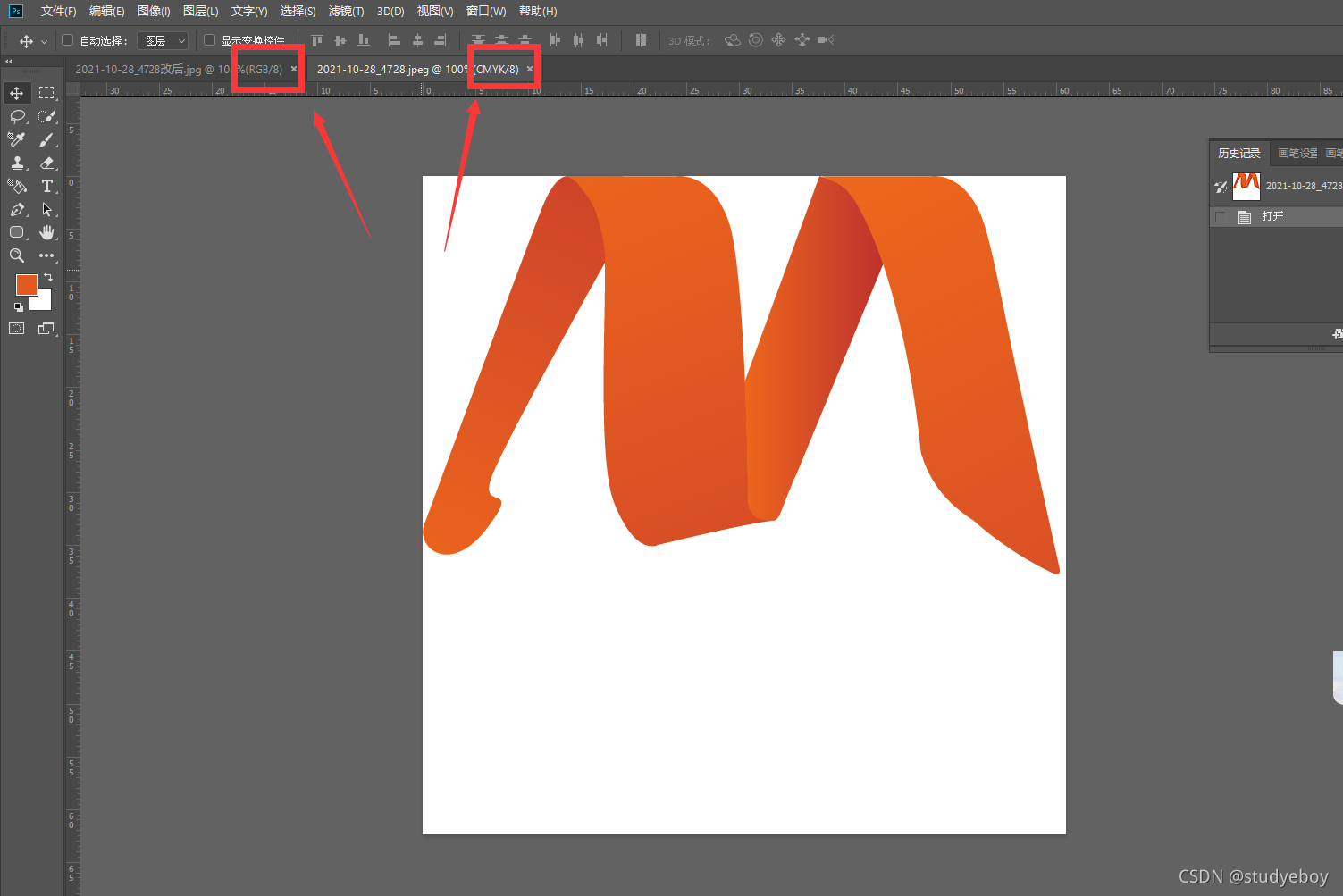The height and width of the screenshot is (896, 1343).
Task: Open the 文件(F) menu
Action: click(59, 11)
